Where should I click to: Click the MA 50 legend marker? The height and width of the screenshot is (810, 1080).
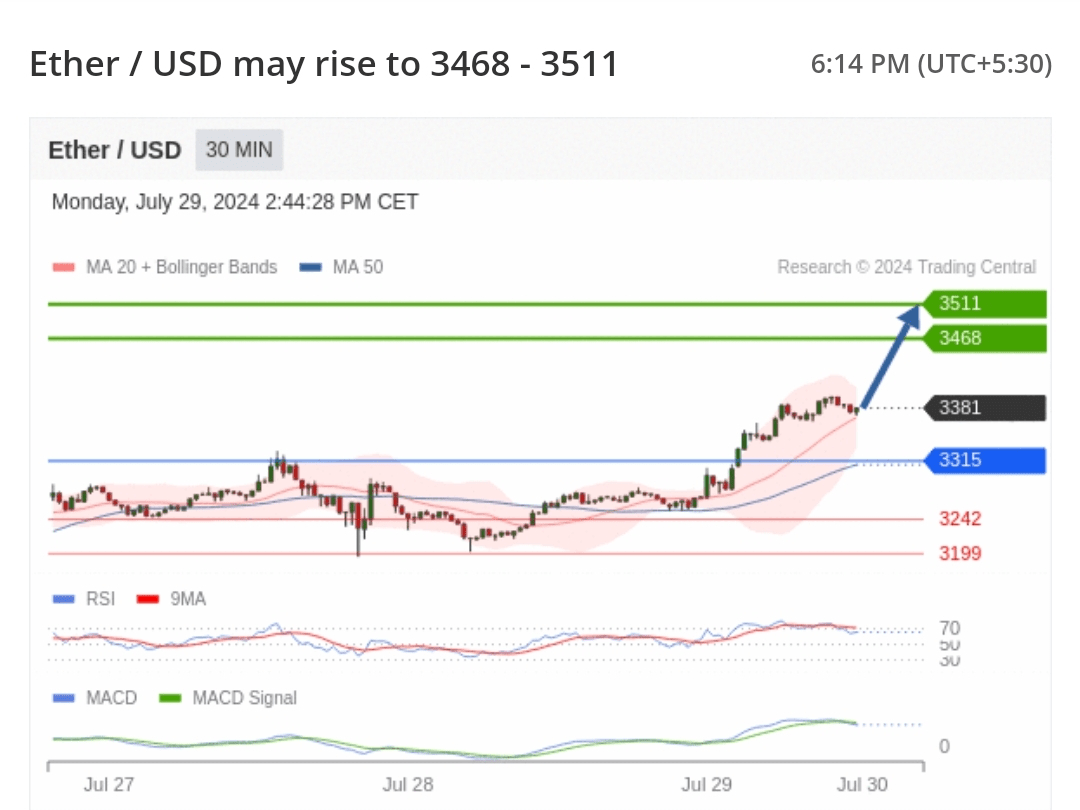[x=311, y=267]
